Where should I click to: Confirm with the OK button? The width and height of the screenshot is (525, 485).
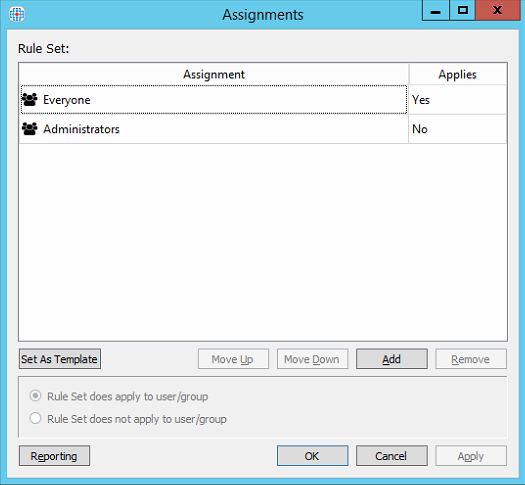(312, 456)
